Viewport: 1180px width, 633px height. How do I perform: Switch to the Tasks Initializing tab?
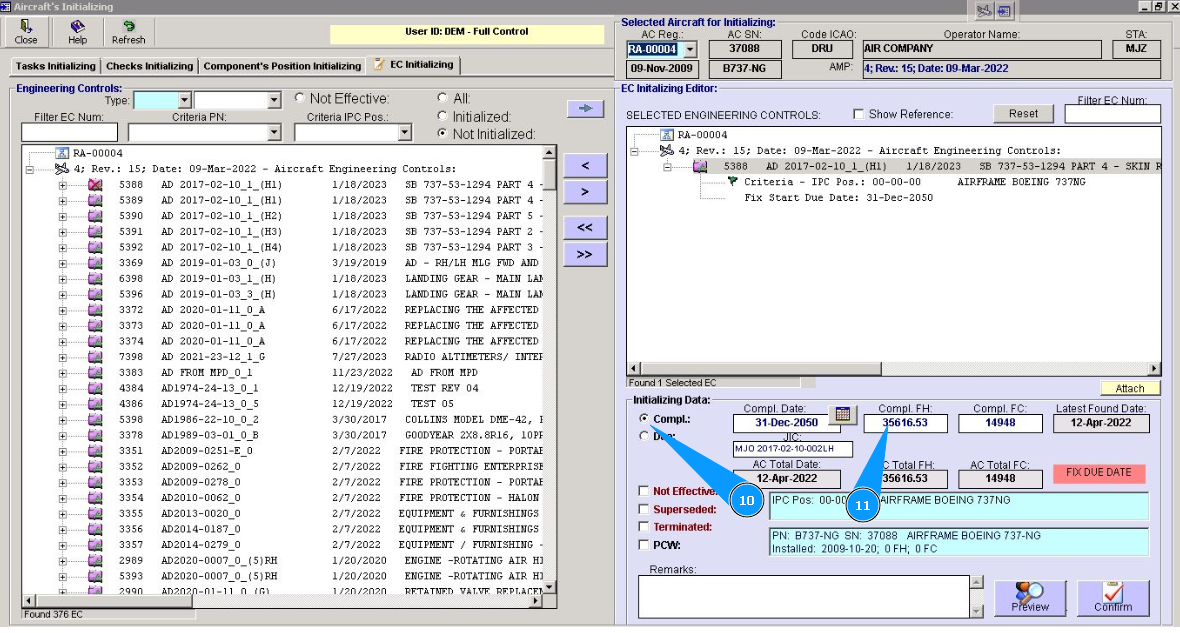pos(55,66)
